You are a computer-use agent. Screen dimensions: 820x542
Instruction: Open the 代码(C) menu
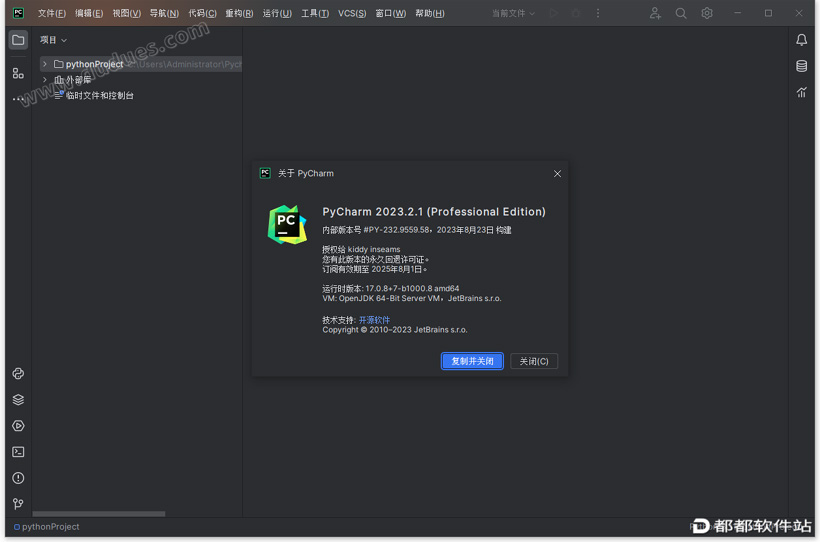pos(202,13)
